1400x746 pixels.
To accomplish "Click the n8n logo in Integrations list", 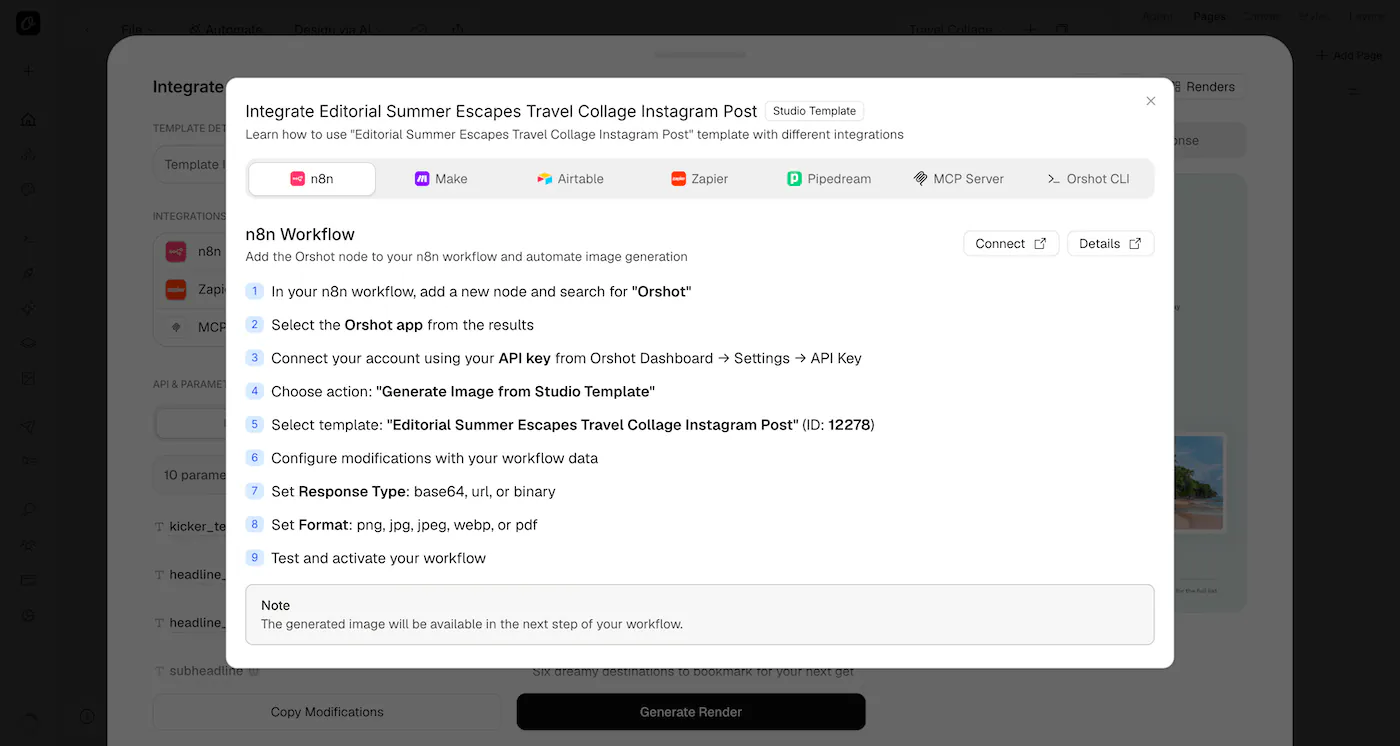I will [176, 252].
